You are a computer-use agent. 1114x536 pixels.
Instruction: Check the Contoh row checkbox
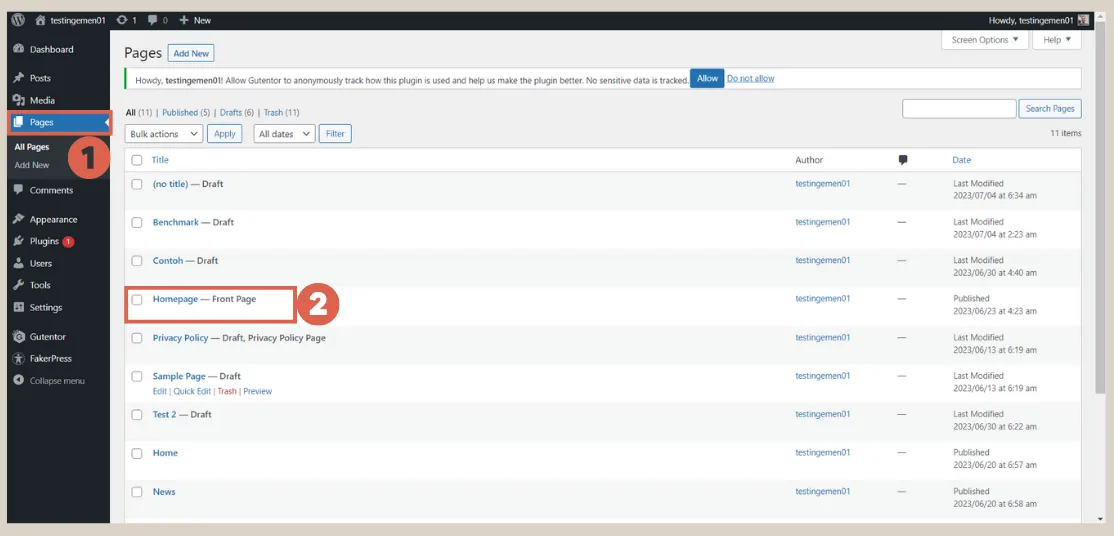coord(137,261)
